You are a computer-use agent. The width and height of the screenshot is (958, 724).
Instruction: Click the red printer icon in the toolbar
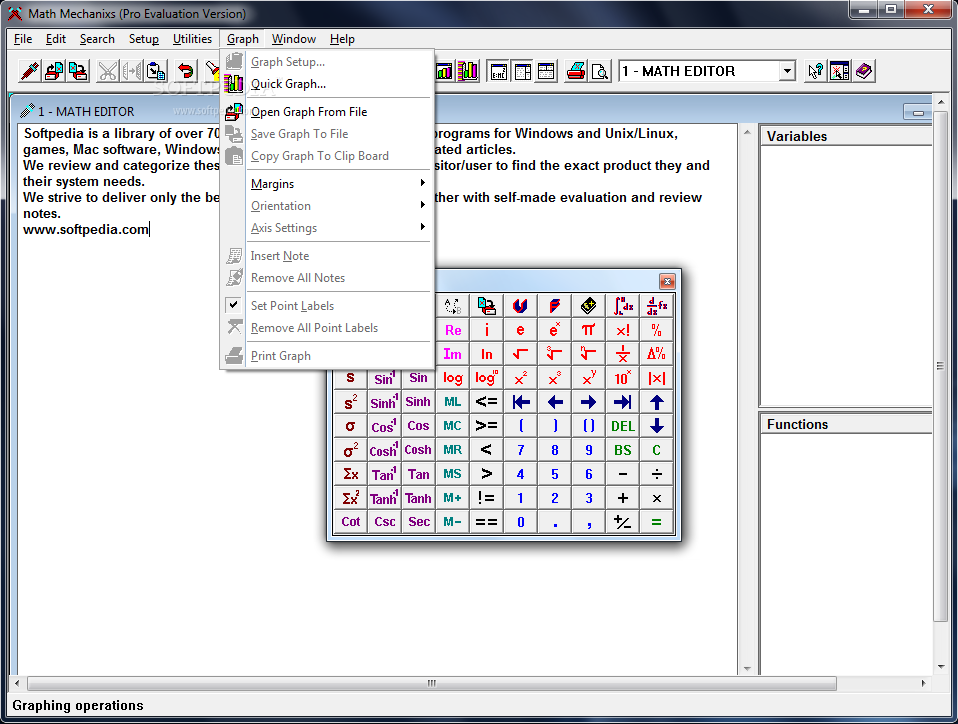[576, 71]
